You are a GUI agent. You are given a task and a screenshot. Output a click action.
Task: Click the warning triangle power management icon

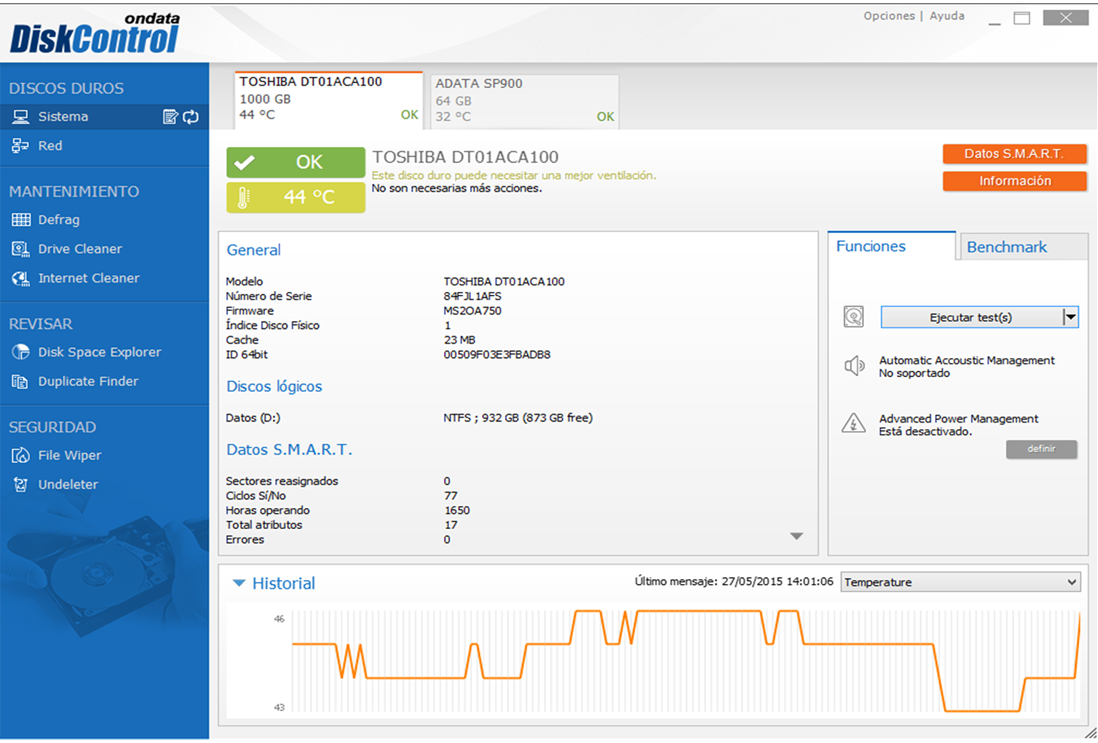pos(854,424)
